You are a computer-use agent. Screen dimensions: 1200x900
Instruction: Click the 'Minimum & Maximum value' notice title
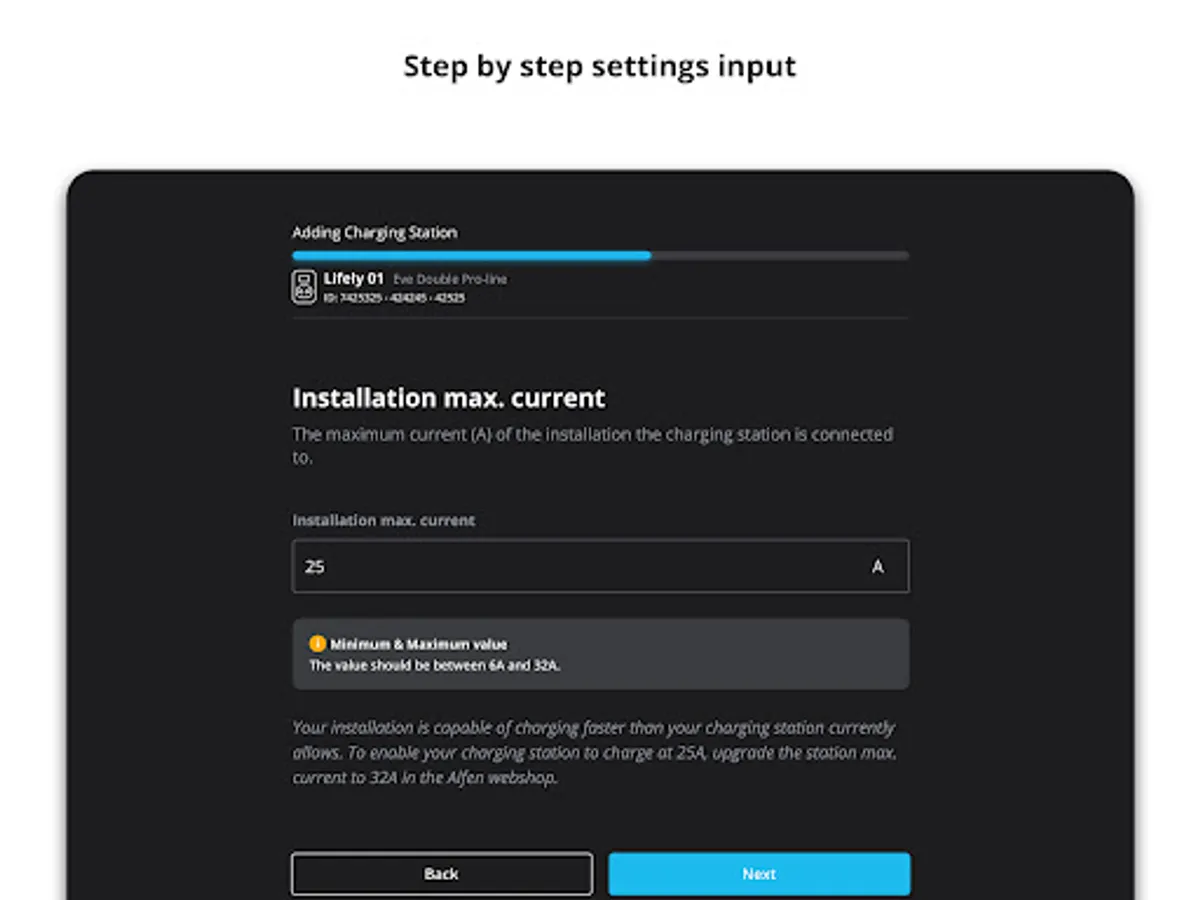pyautogui.click(x=419, y=645)
